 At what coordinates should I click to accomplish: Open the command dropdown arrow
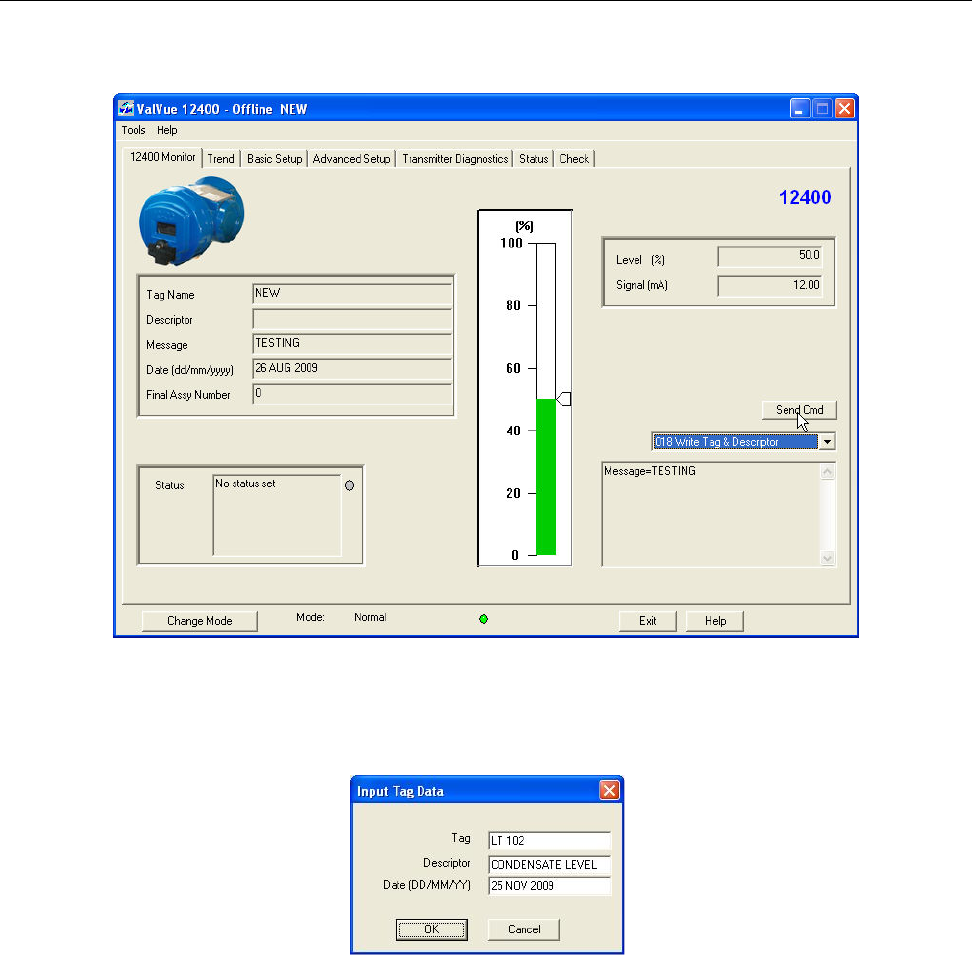(x=827, y=441)
